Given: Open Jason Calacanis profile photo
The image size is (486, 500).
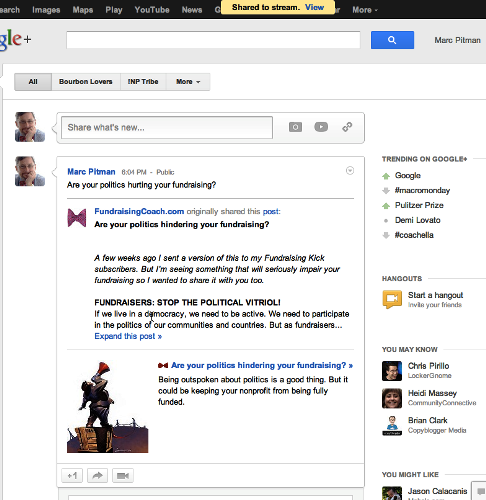Looking at the screenshot, I should point(392,493).
